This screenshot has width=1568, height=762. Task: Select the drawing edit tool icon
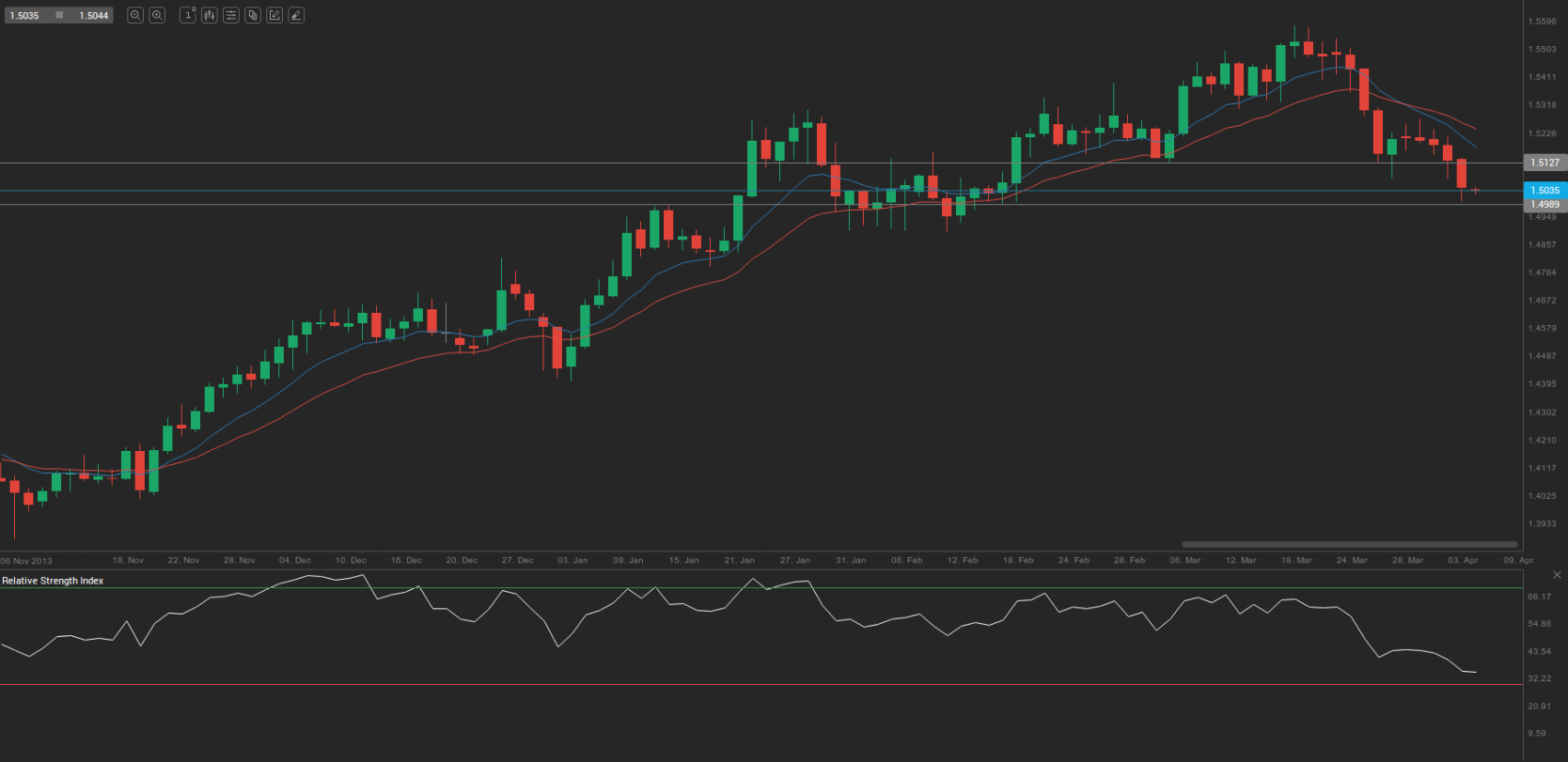(x=274, y=15)
